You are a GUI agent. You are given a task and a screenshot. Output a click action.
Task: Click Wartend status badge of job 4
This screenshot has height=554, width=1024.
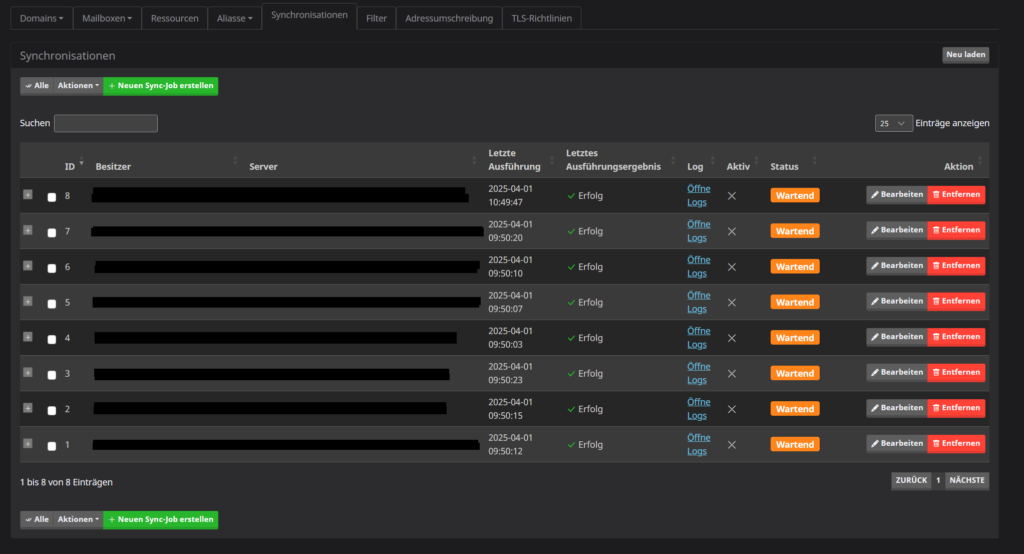point(795,338)
